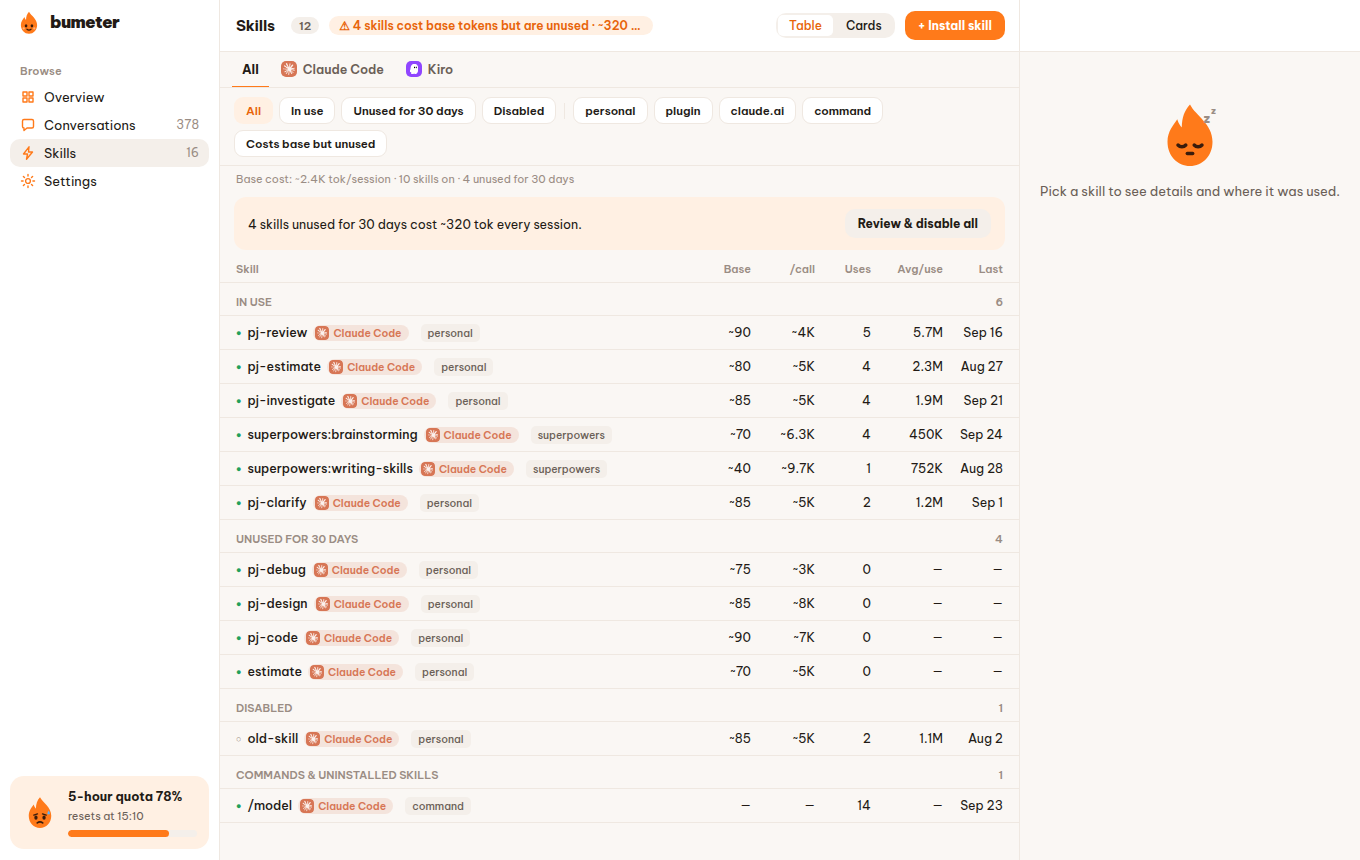Filter by the claude.ai tag chip
The height and width of the screenshot is (860, 1360).
click(757, 111)
